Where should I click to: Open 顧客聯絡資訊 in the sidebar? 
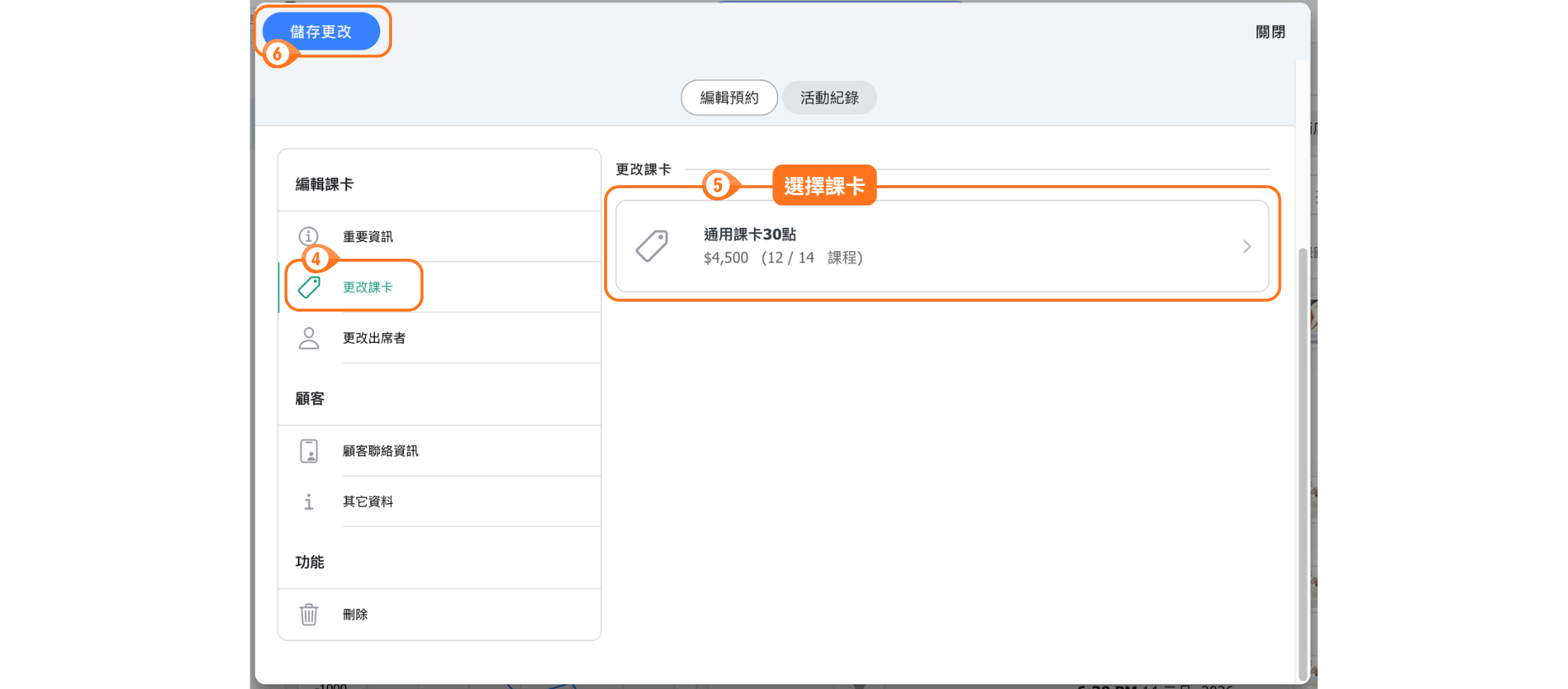[x=381, y=451]
